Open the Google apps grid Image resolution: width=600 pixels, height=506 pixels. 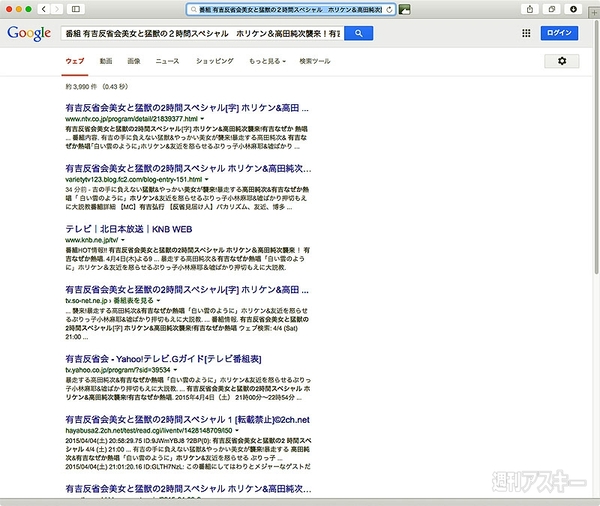tap(526, 33)
